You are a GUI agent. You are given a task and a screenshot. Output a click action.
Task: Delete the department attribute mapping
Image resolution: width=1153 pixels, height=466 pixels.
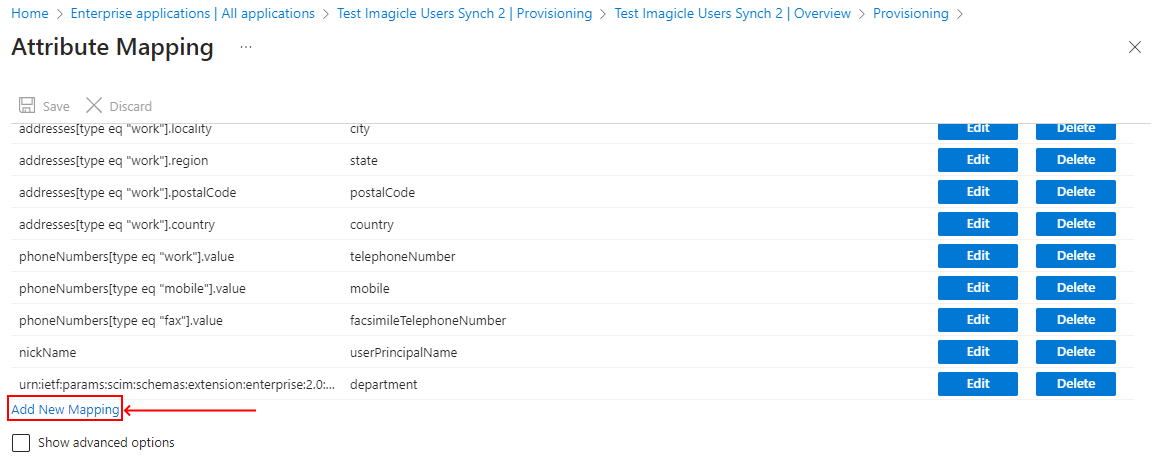click(1075, 384)
